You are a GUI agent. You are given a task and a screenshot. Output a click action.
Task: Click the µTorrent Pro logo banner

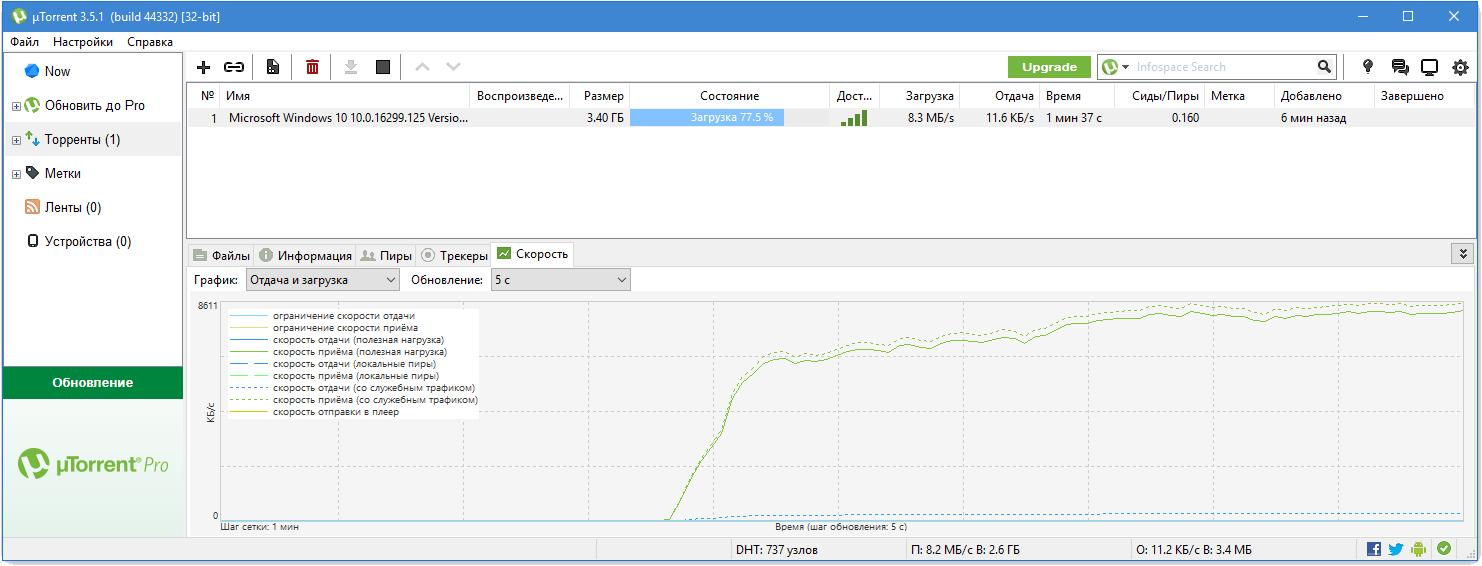point(93,464)
